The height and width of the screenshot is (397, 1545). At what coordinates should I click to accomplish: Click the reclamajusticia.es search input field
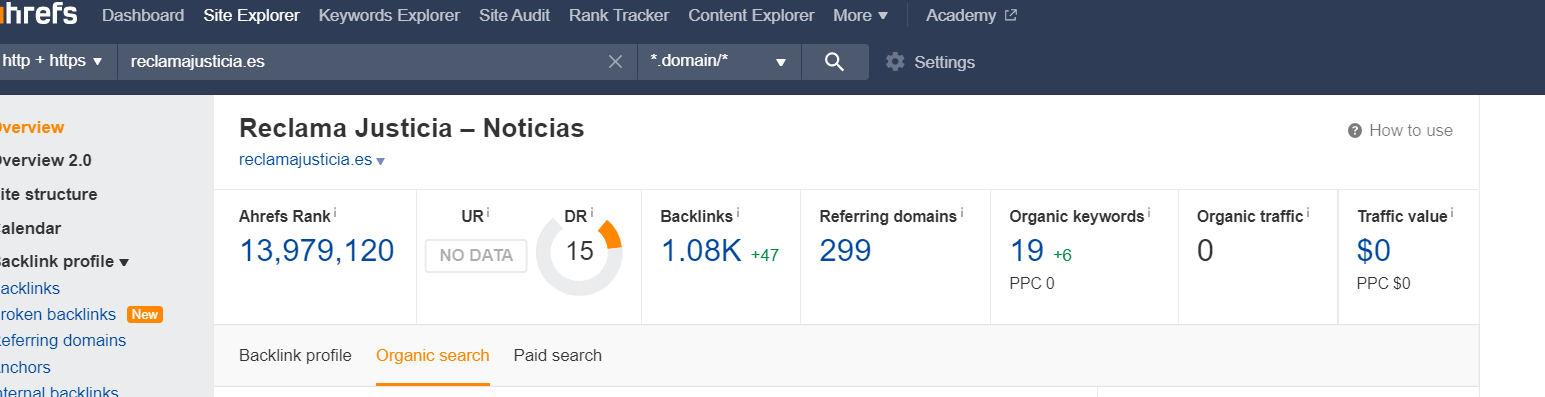tap(361, 62)
